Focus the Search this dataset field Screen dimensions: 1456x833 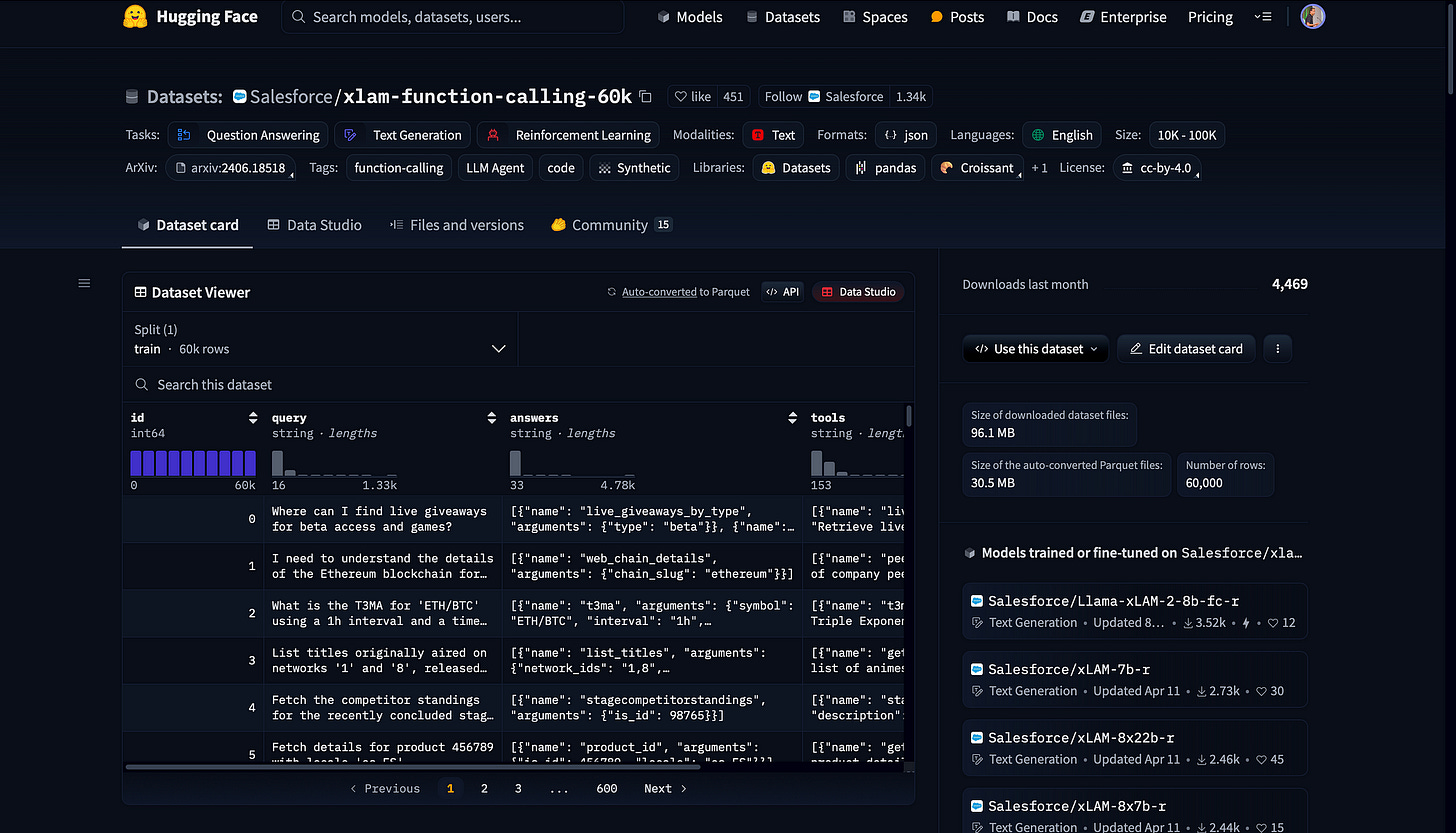pyautogui.click(x=518, y=384)
